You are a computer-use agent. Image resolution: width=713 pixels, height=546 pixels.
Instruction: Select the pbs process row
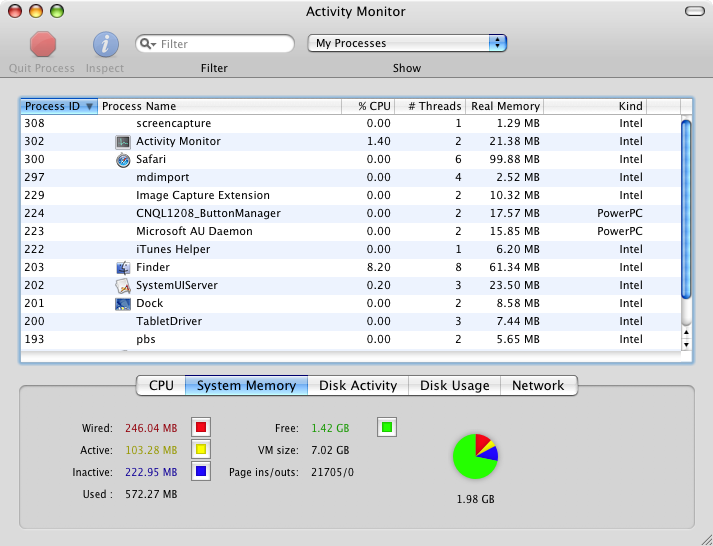351,340
